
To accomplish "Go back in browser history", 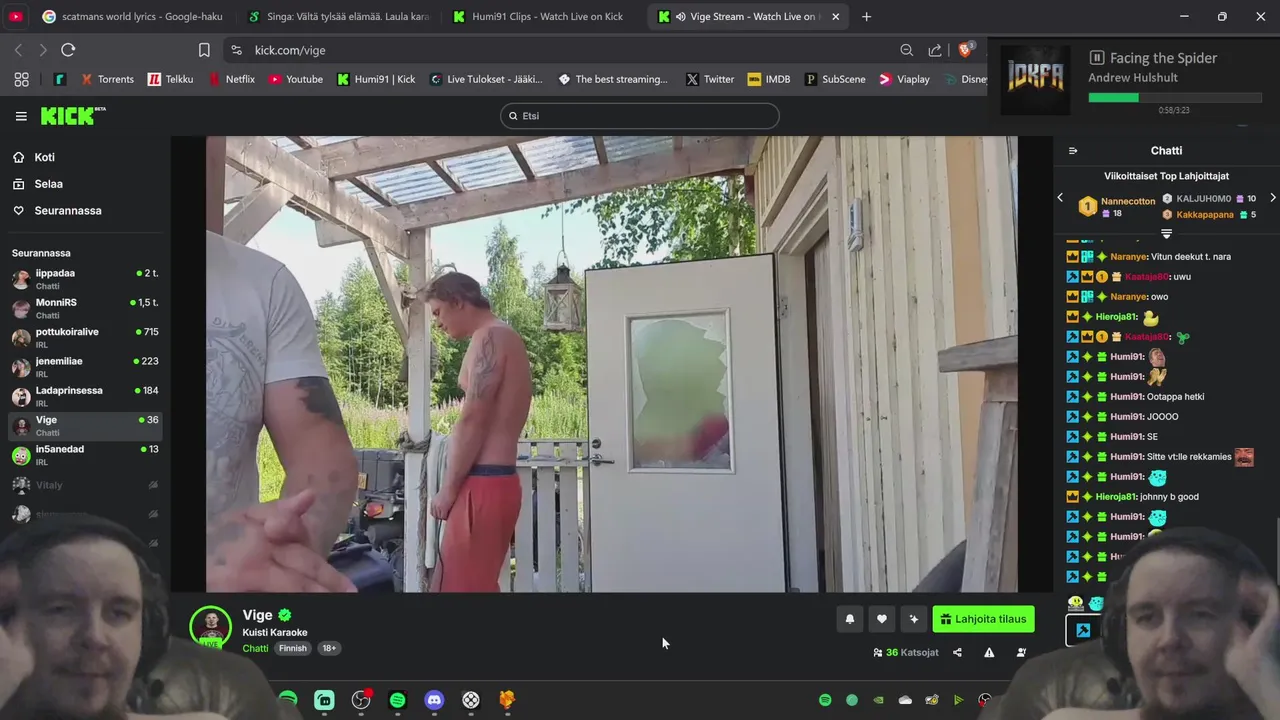I will click(x=18, y=50).
